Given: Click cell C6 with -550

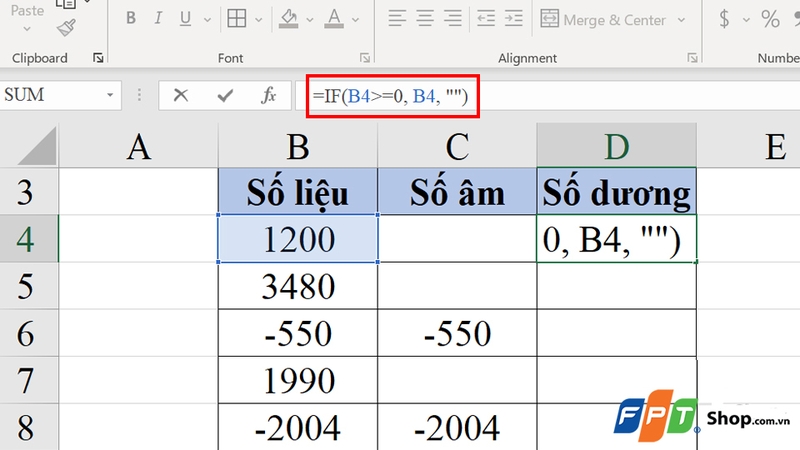Looking at the screenshot, I should click(x=457, y=333).
